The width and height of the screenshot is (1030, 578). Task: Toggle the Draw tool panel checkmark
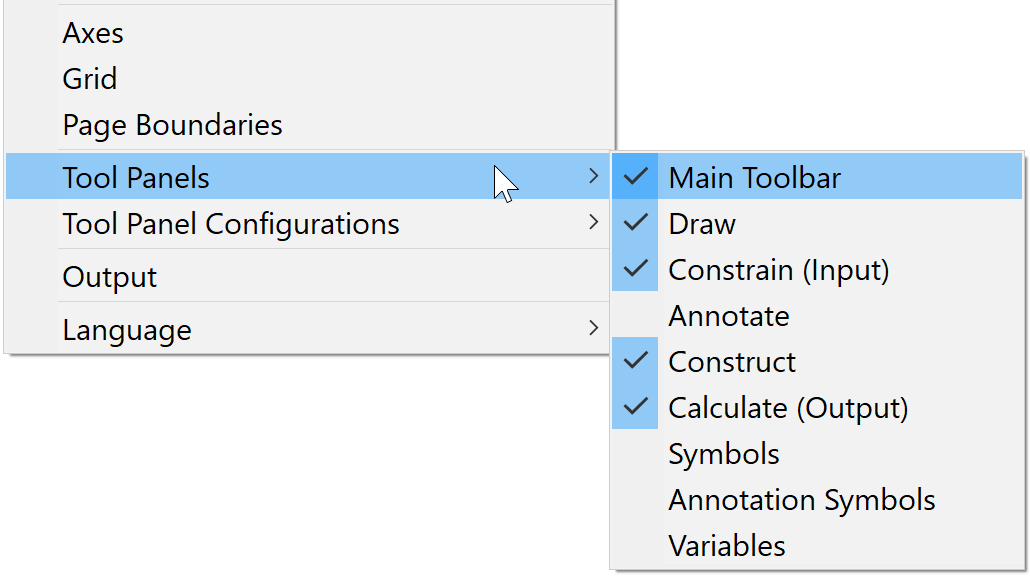pos(635,223)
